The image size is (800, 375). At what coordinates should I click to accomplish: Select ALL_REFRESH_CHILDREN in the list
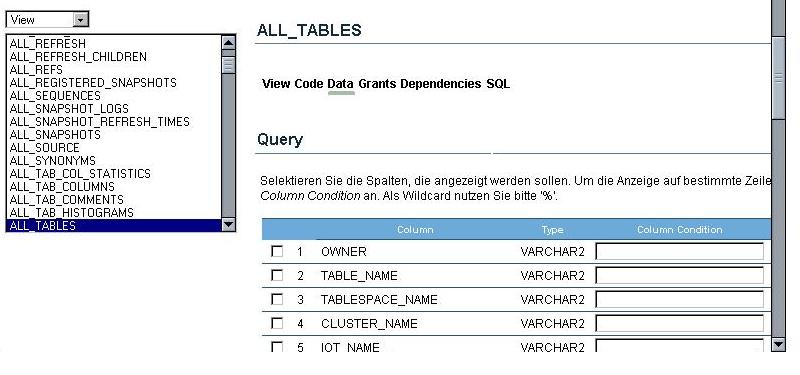pyautogui.click(x=78, y=57)
